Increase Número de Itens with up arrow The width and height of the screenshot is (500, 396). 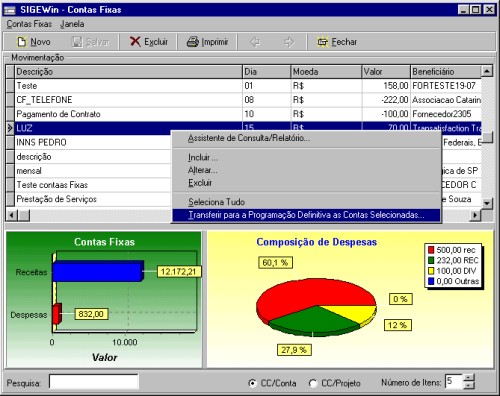pyautogui.click(x=469, y=378)
